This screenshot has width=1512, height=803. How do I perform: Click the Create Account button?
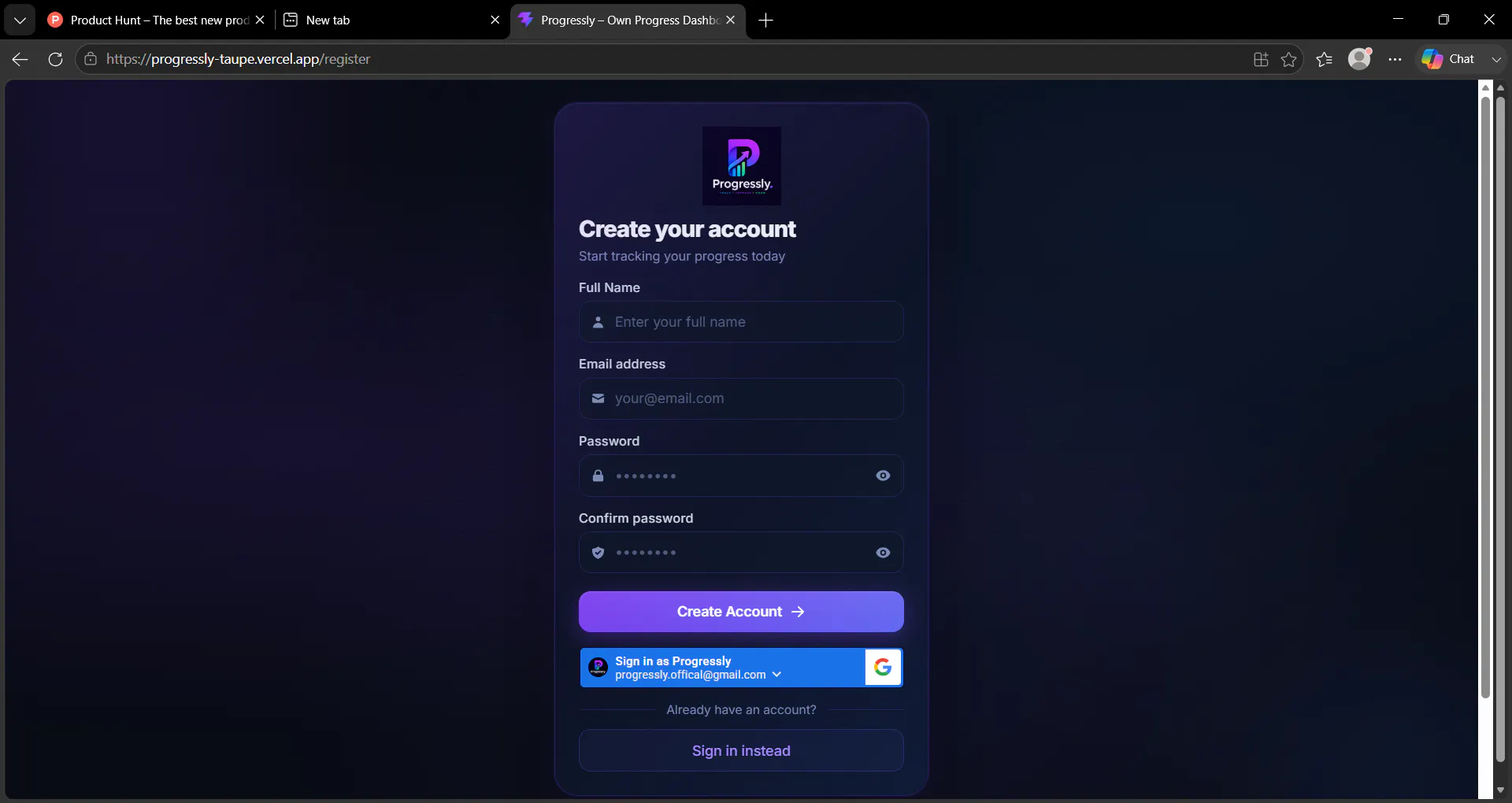741,612
